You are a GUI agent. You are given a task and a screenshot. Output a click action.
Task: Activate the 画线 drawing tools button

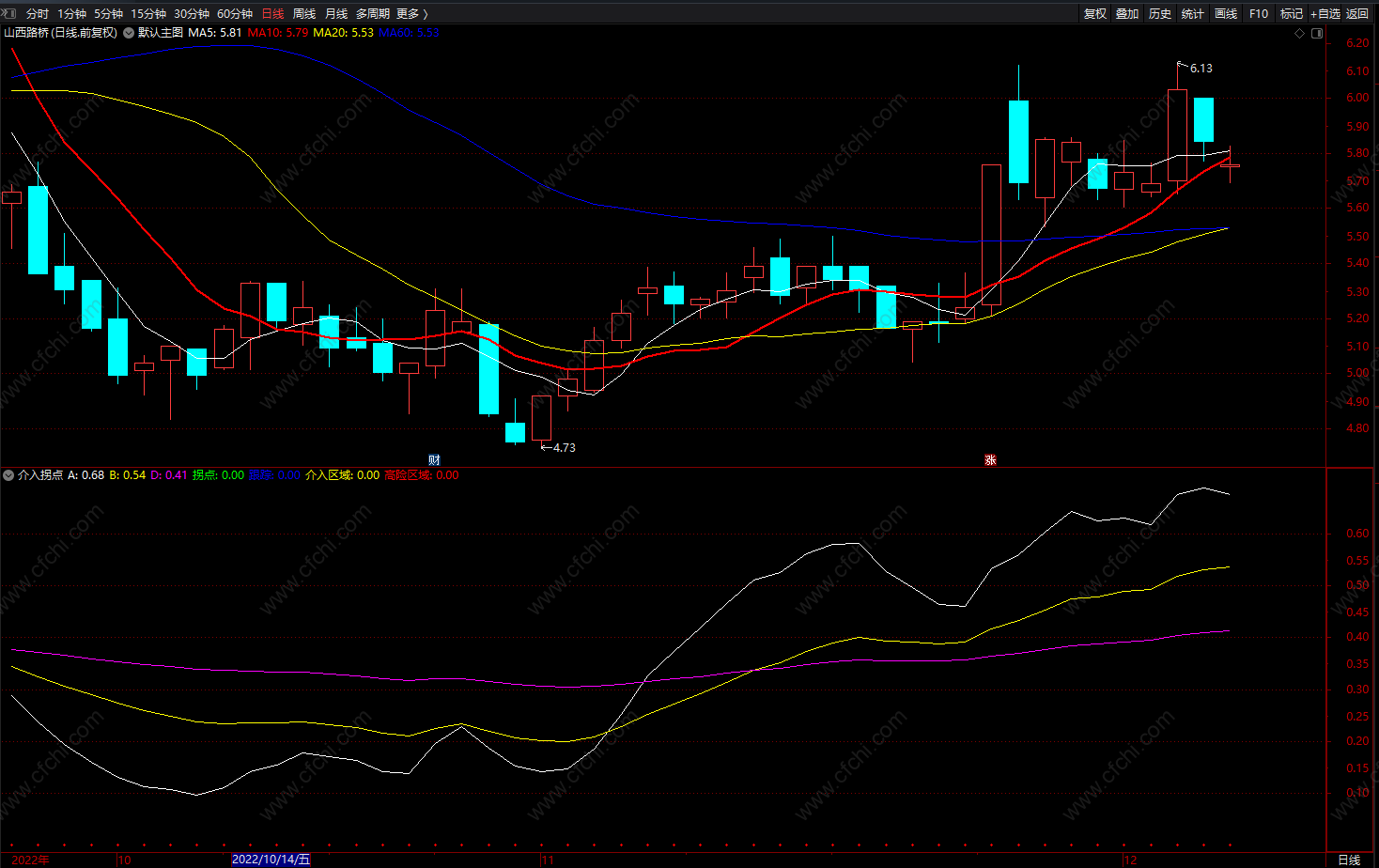1226,14
